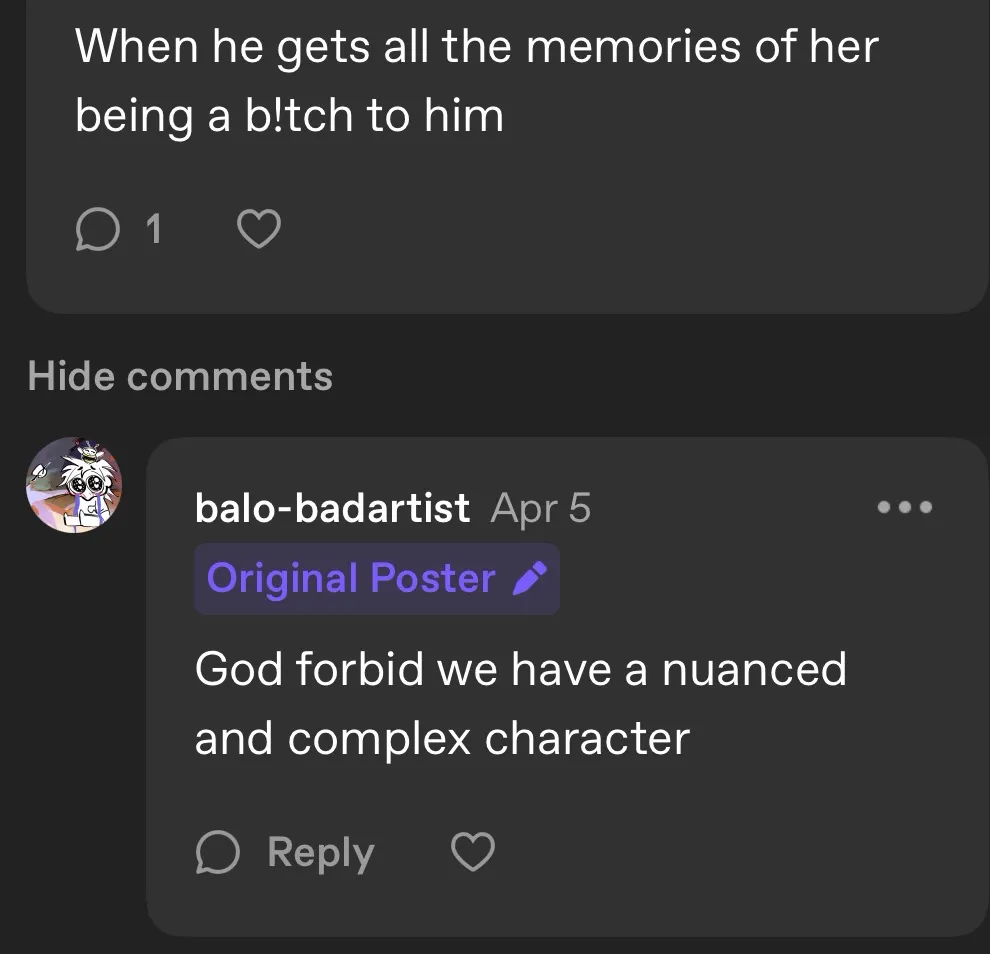
Task: Click the pencil icon in the Original Poster badge
Action: pos(529,578)
